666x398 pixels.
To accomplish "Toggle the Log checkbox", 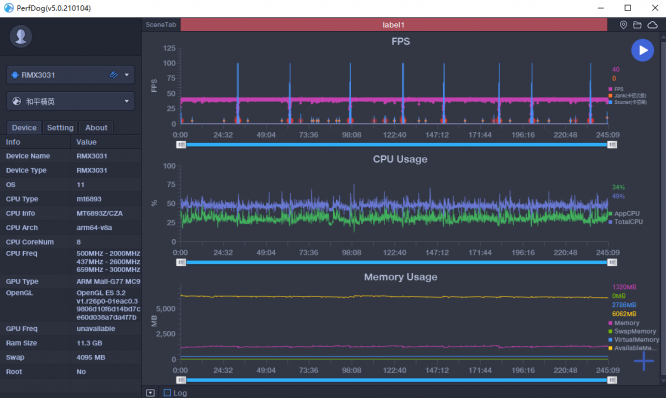I will 167,393.
